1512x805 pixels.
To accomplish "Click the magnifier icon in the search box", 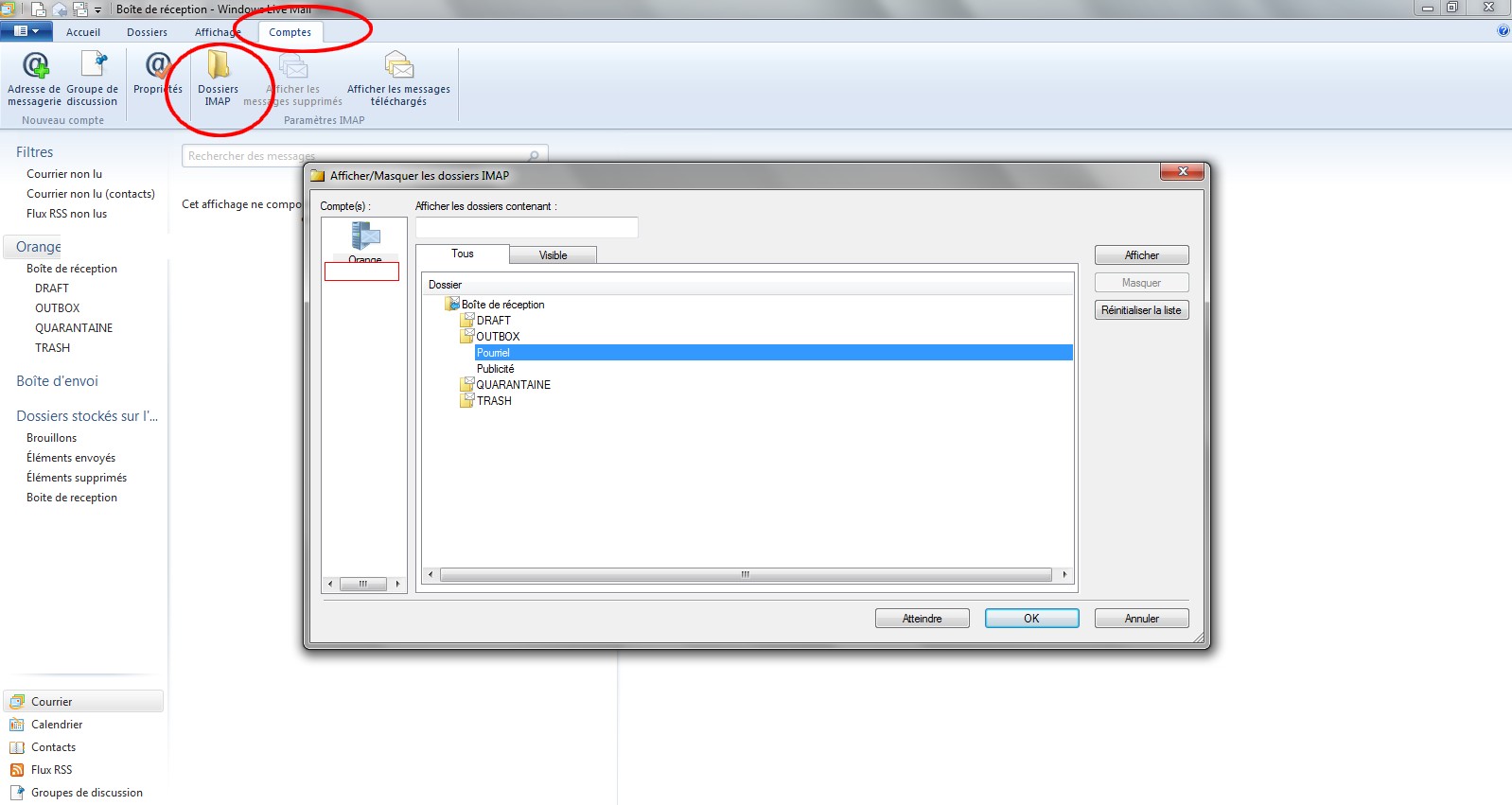I will click(x=534, y=156).
